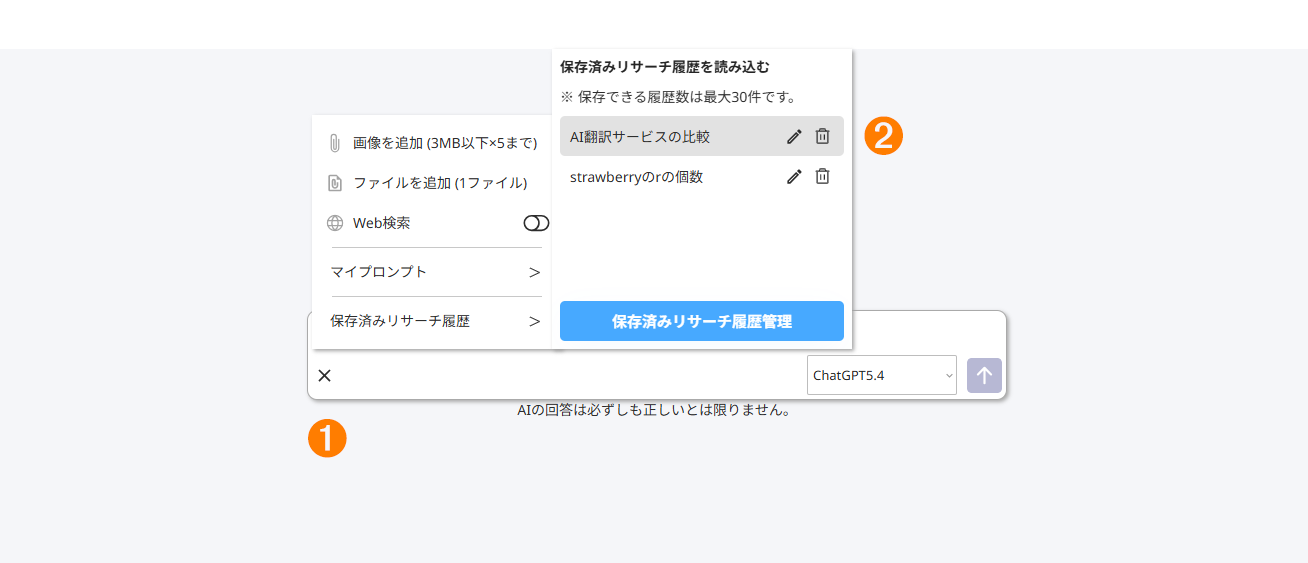Select 画像を追加 (3MB以下×5まで)
Screen dimensions: 1308x563
[445, 143]
